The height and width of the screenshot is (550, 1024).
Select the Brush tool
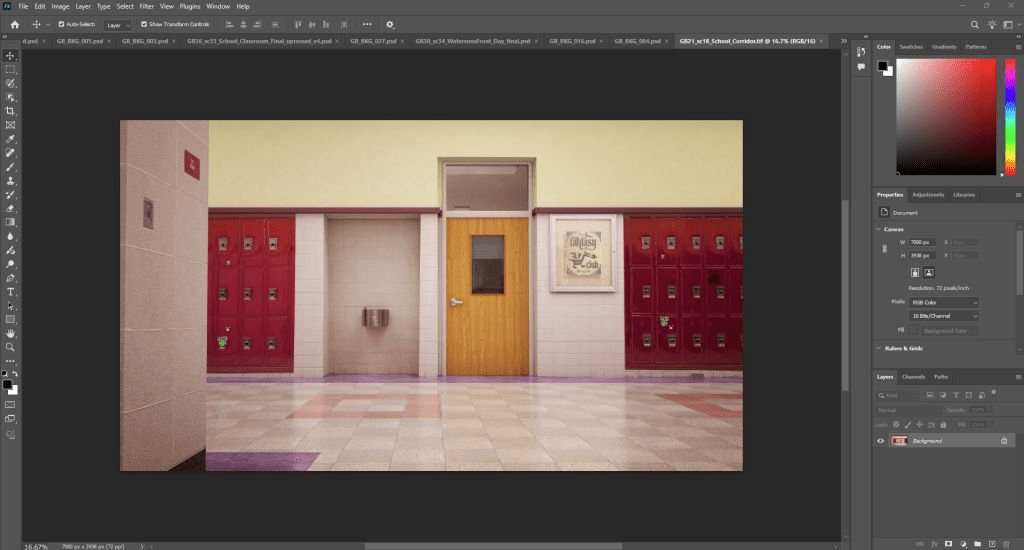[10, 167]
